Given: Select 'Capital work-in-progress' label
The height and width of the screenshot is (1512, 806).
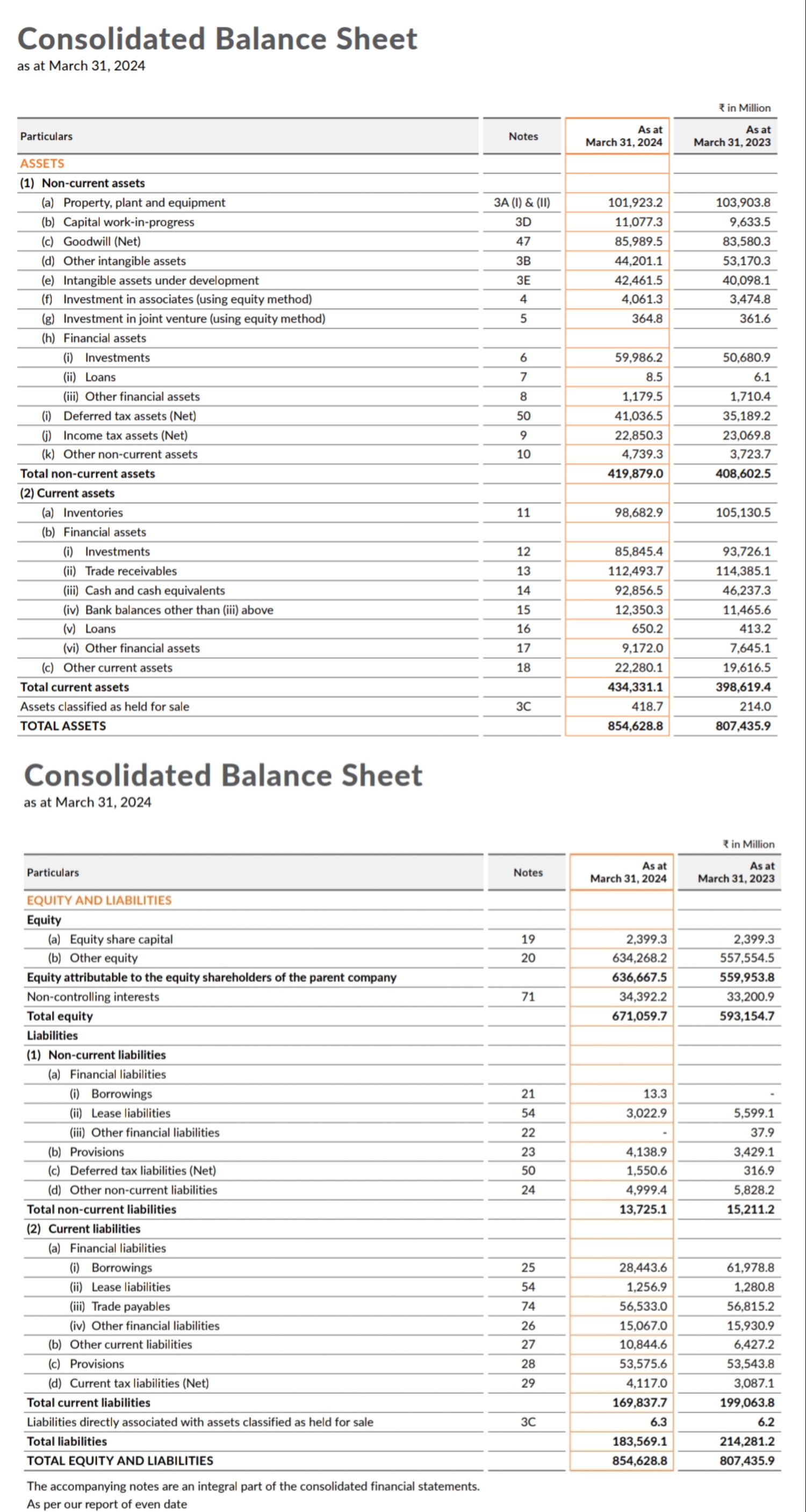Looking at the screenshot, I should [x=128, y=222].
